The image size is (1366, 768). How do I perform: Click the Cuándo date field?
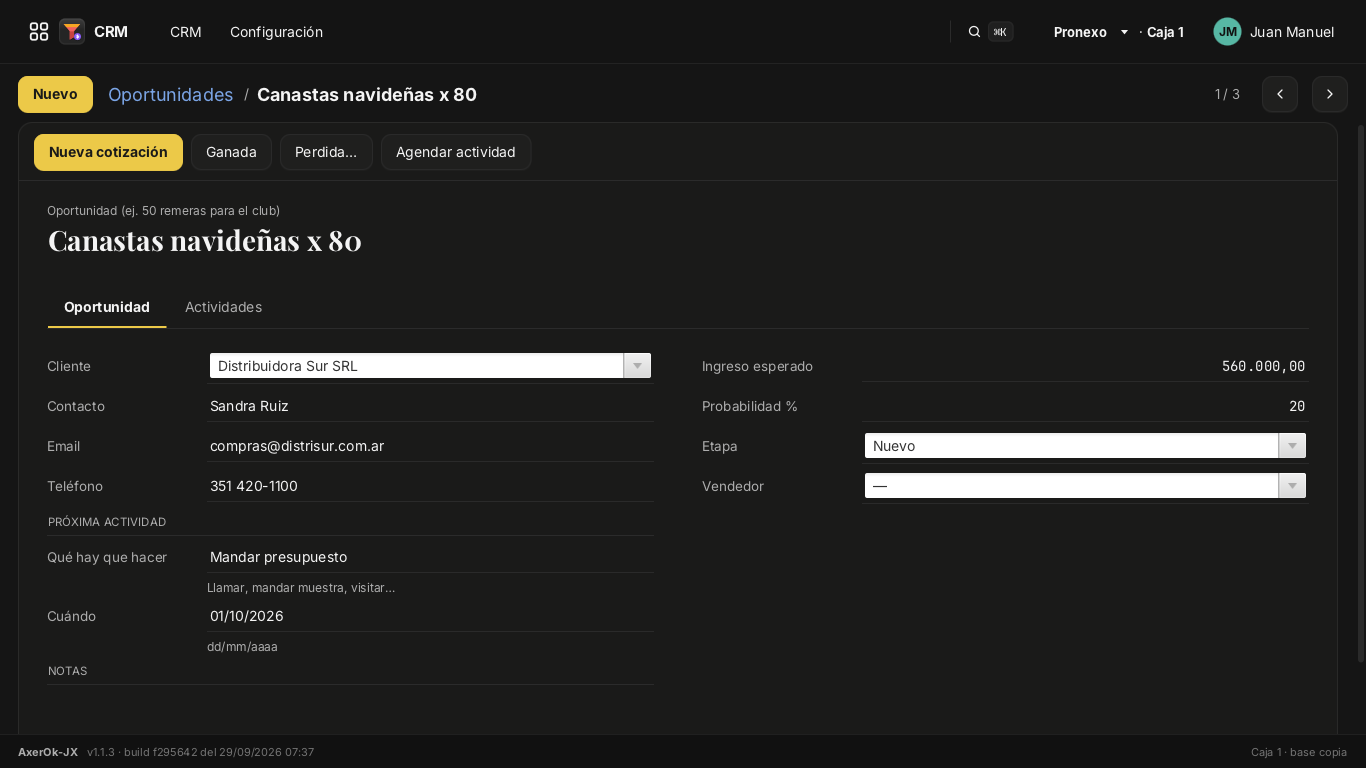431,616
